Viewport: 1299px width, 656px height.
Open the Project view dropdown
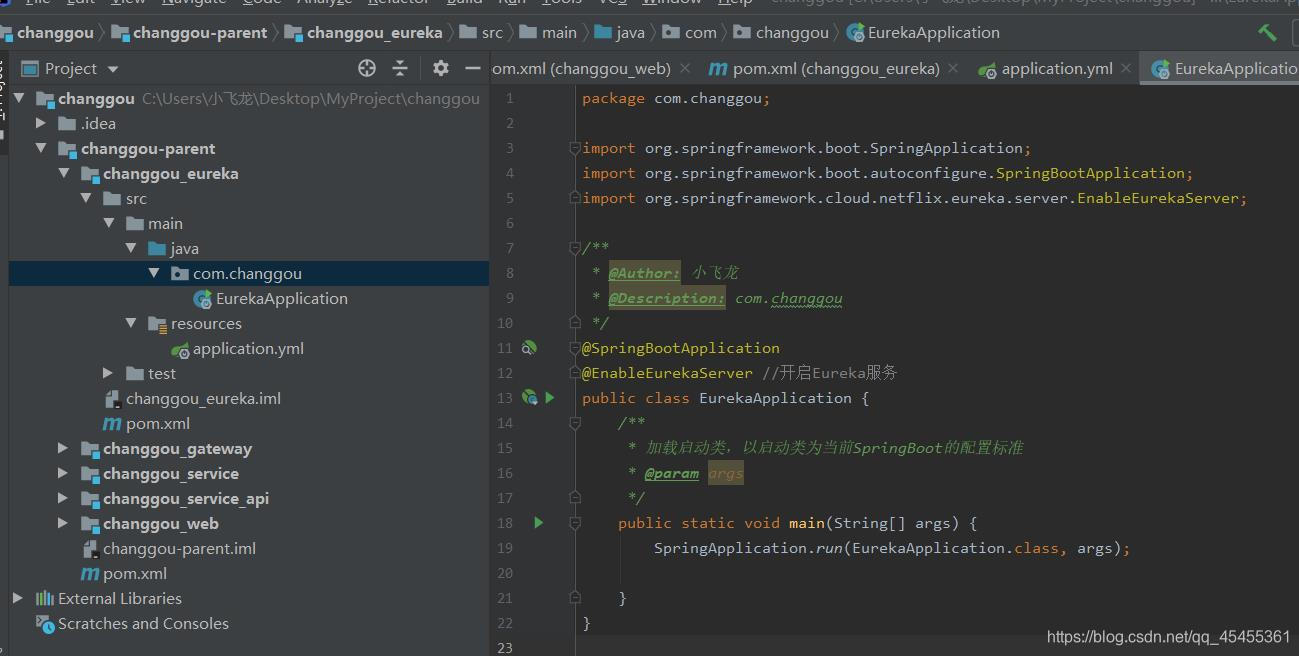[112, 69]
